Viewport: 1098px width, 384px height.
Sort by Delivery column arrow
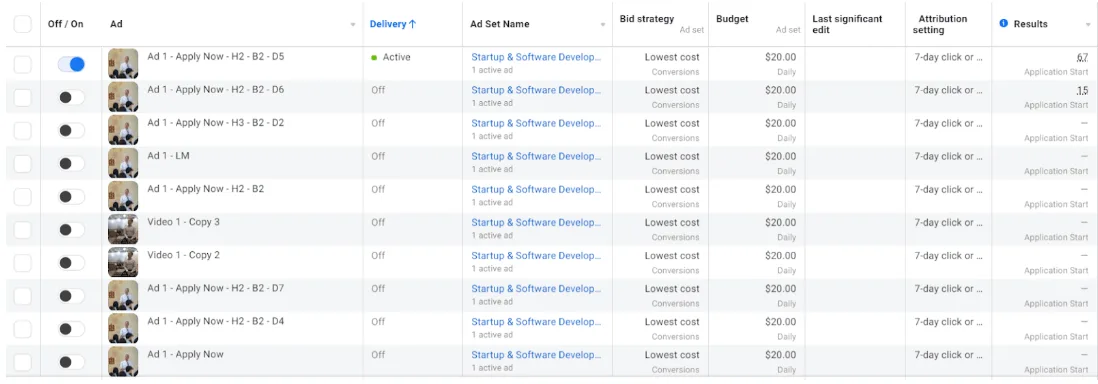click(x=412, y=24)
